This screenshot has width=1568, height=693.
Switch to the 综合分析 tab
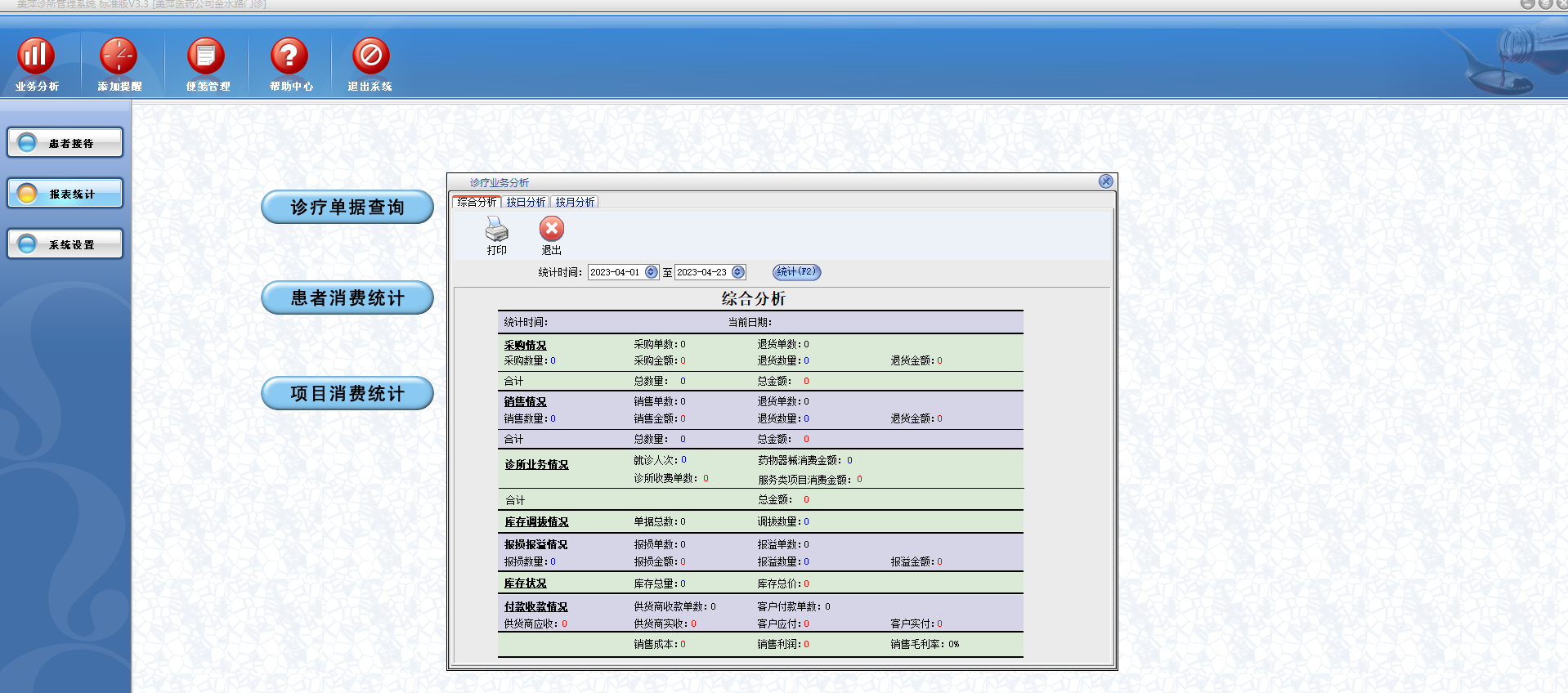[477, 202]
